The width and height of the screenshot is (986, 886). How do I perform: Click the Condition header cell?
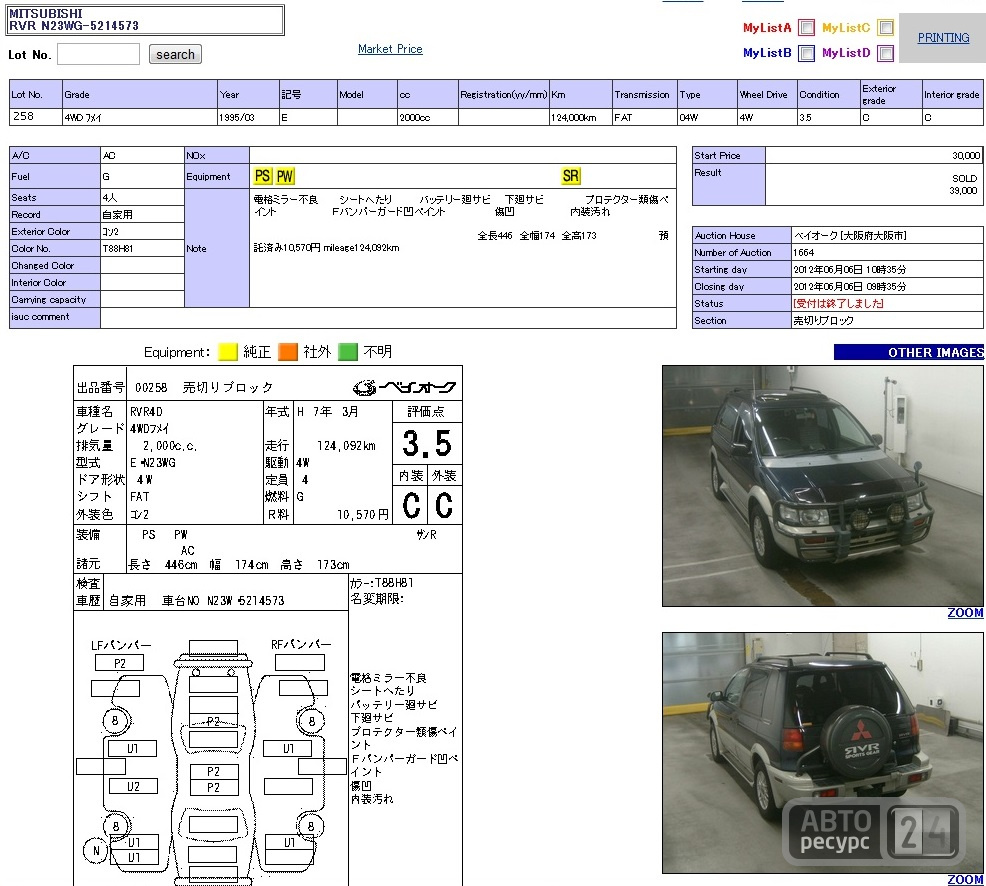tap(828, 94)
